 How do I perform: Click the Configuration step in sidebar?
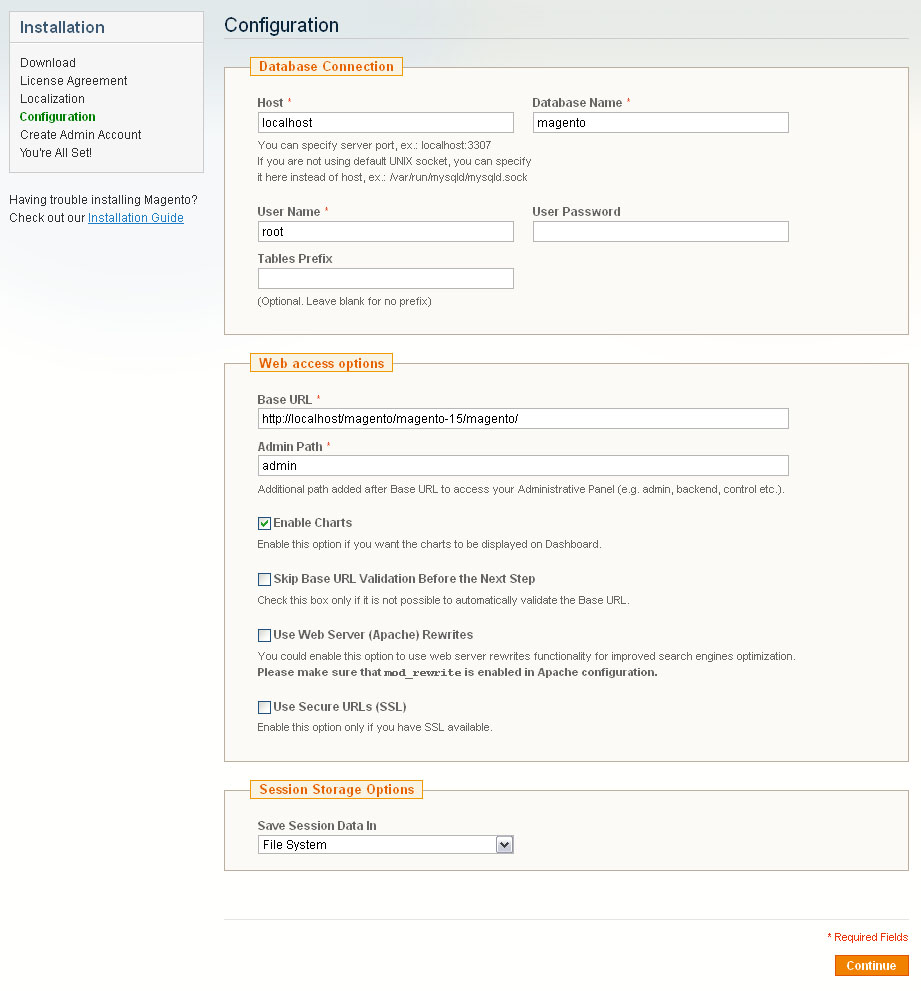coord(58,117)
